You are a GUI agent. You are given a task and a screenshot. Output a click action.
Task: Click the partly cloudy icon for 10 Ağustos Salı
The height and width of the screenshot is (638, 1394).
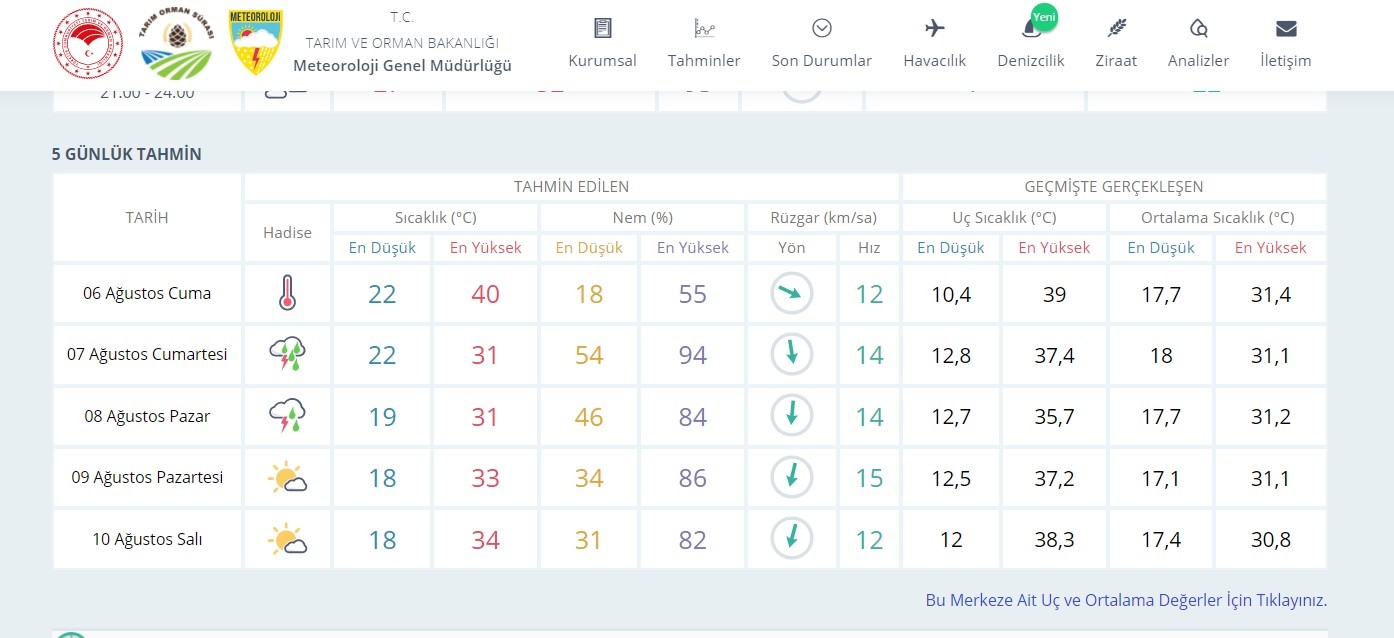pos(287,540)
